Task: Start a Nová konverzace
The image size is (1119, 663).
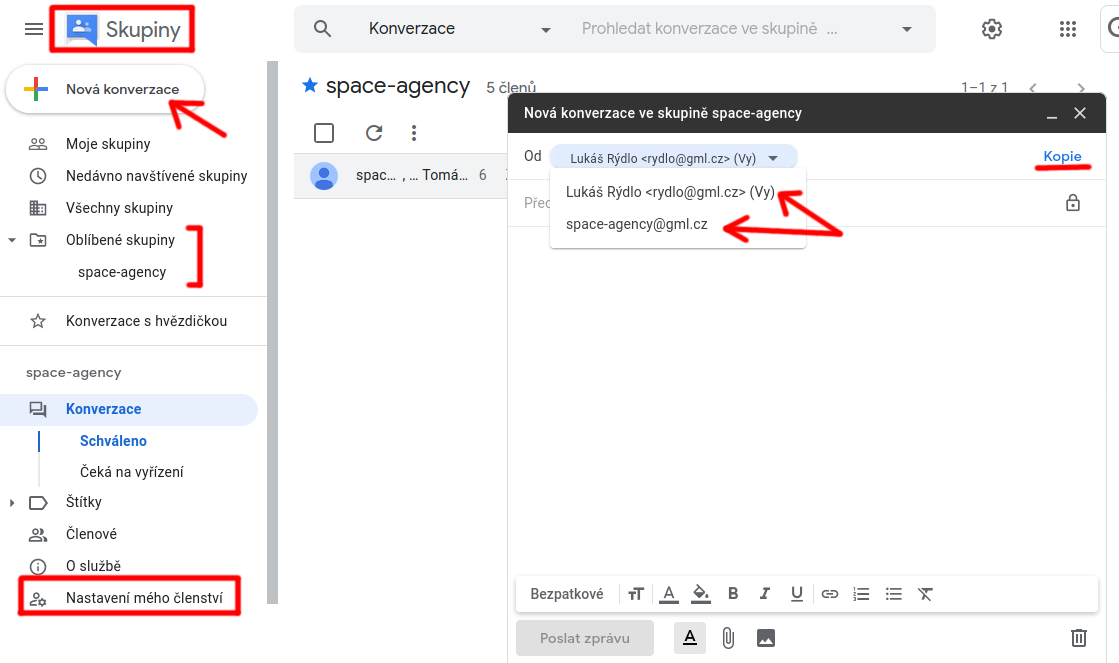Action: 105,89
